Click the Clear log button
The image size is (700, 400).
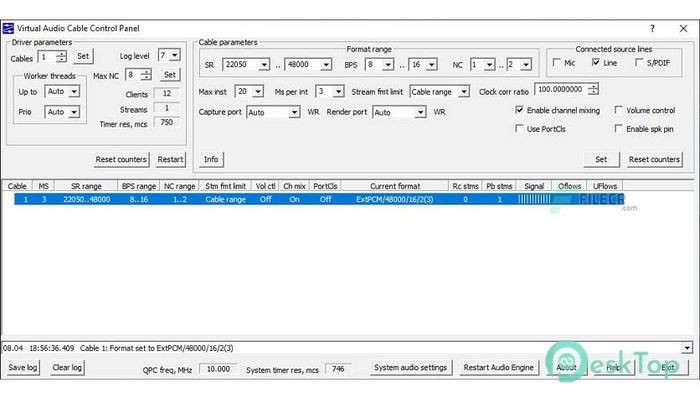pyautogui.click(x=67, y=367)
